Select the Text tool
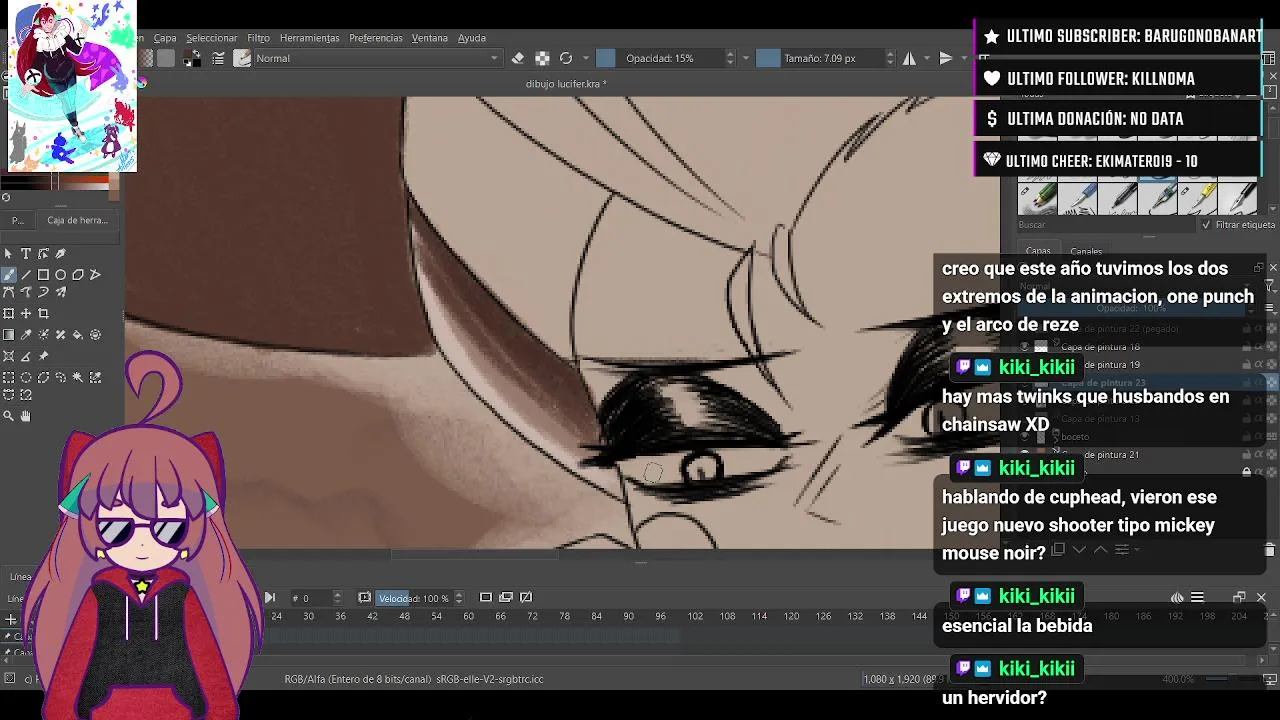The width and height of the screenshot is (1280, 720). click(x=26, y=254)
